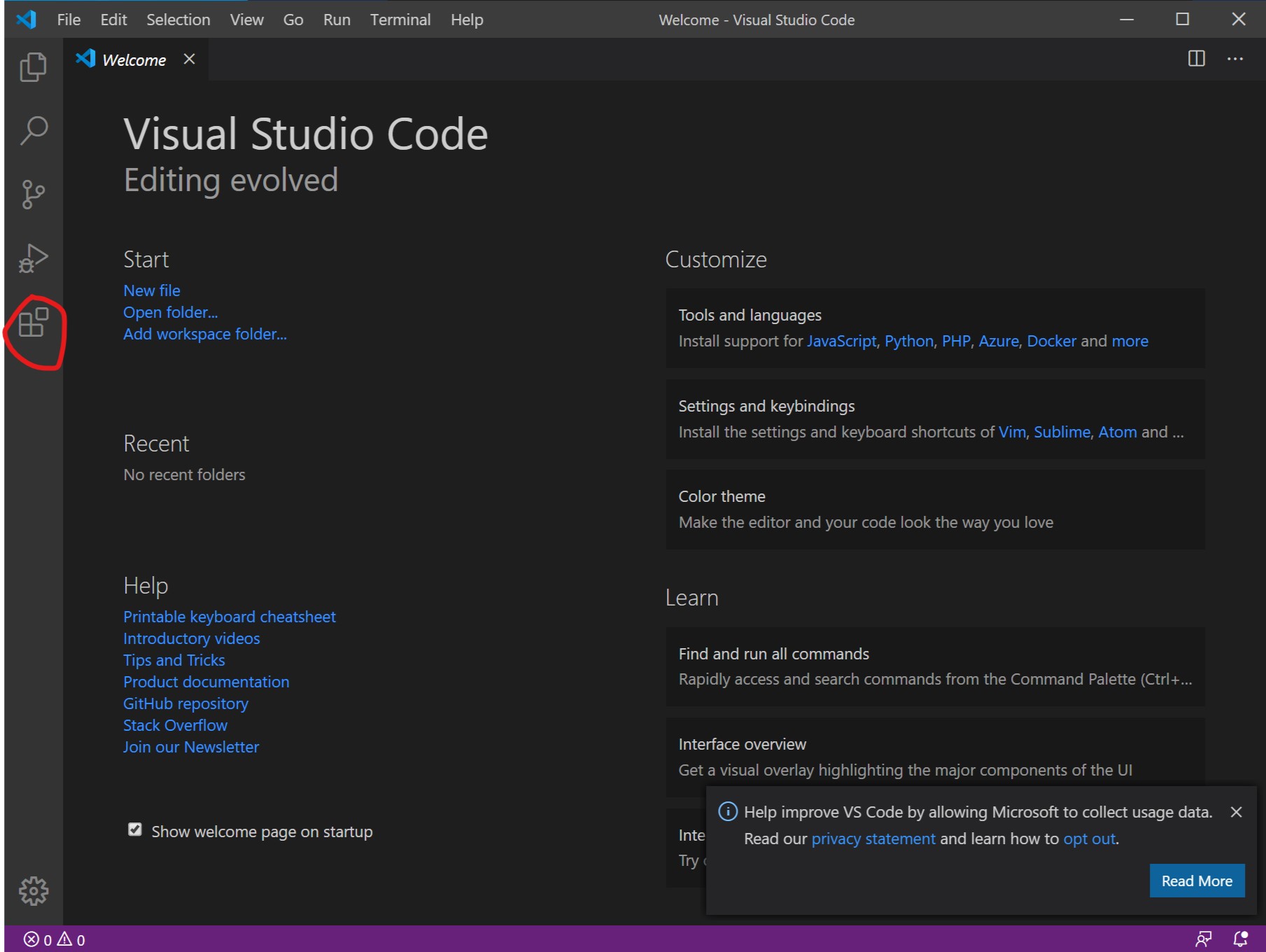Click the opt out link

pyautogui.click(x=1090, y=839)
